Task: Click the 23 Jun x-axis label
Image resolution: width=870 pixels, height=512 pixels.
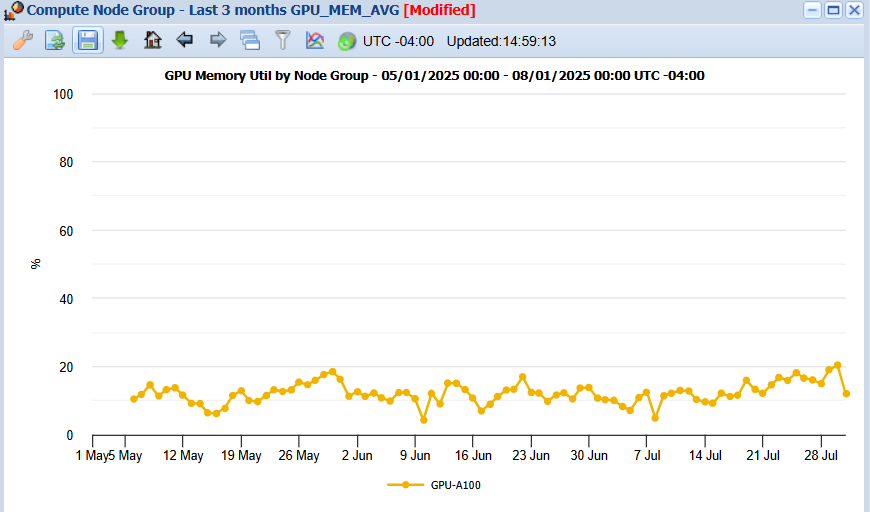Action: 531,455
